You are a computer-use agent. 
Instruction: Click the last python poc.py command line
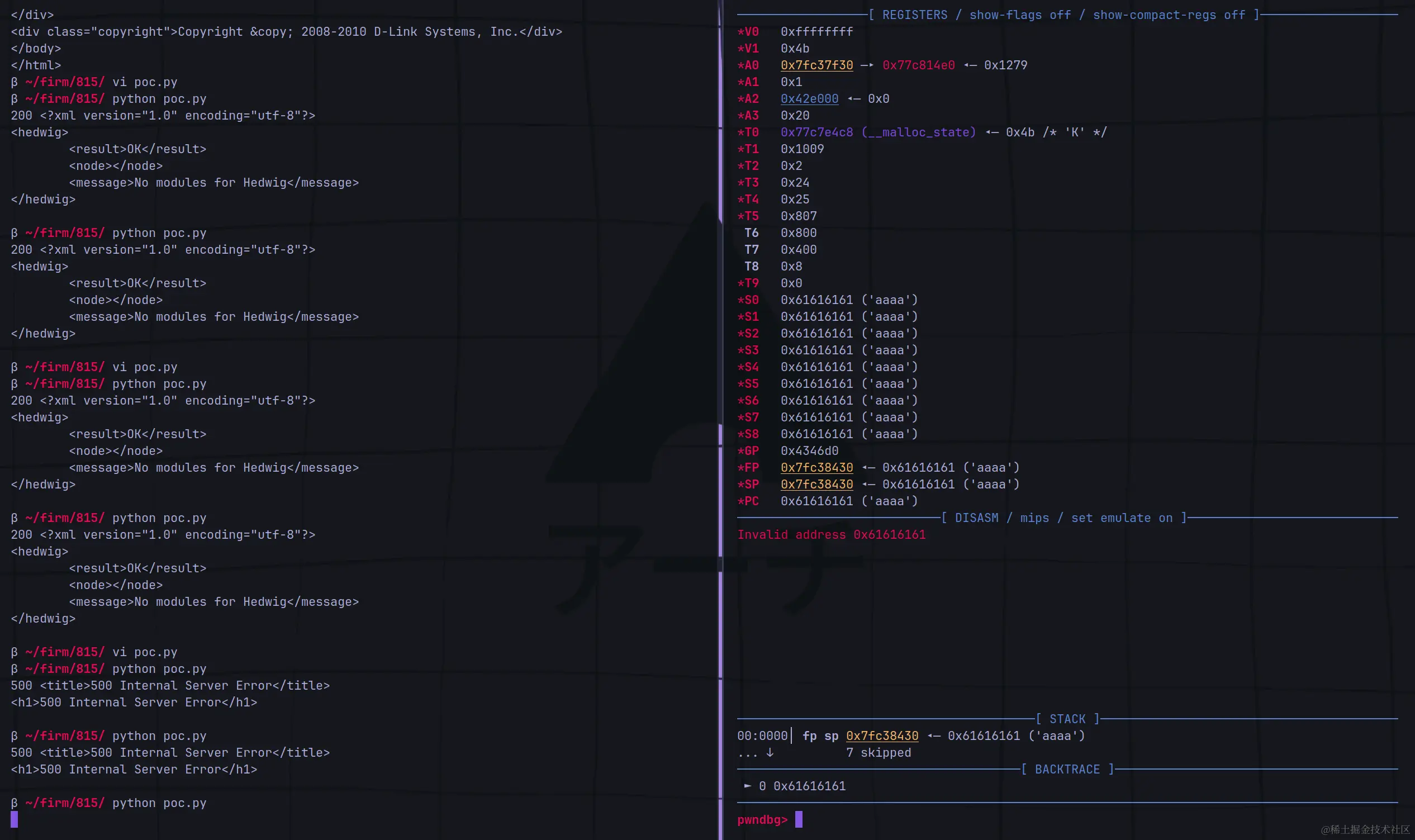click(159, 803)
